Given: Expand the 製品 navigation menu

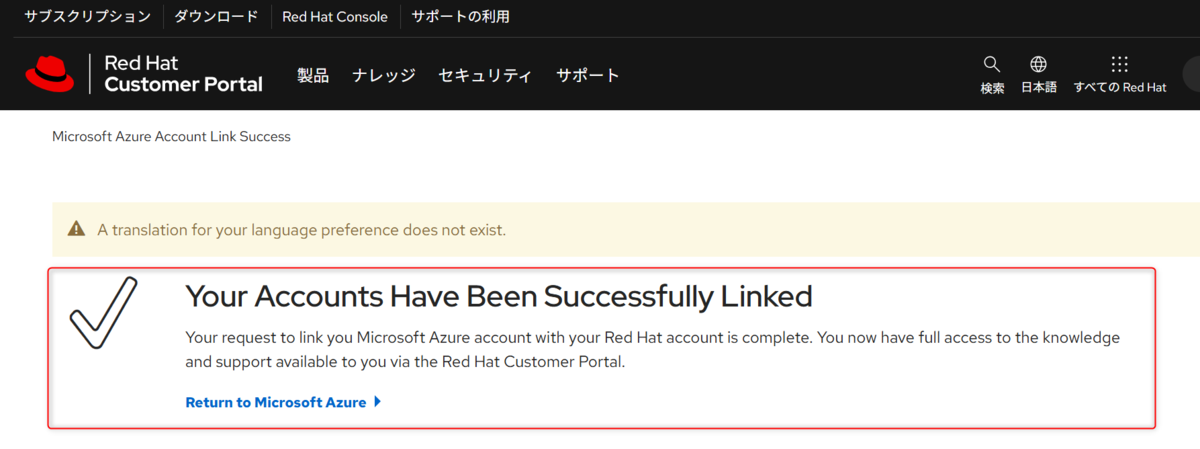Looking at the screenshot, I should tap(313, 75).
